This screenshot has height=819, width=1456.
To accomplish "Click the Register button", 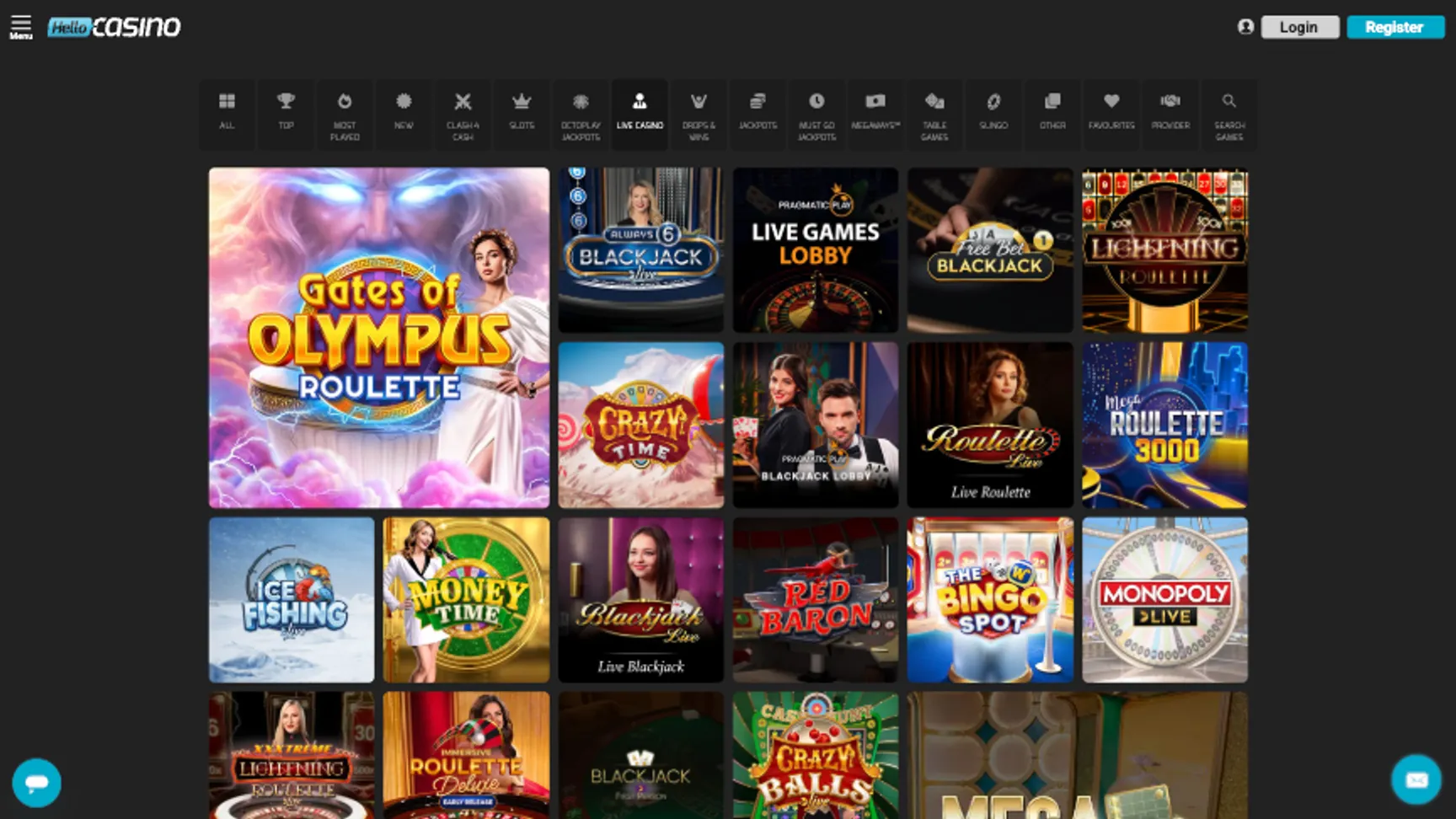I will (1394, 27).
